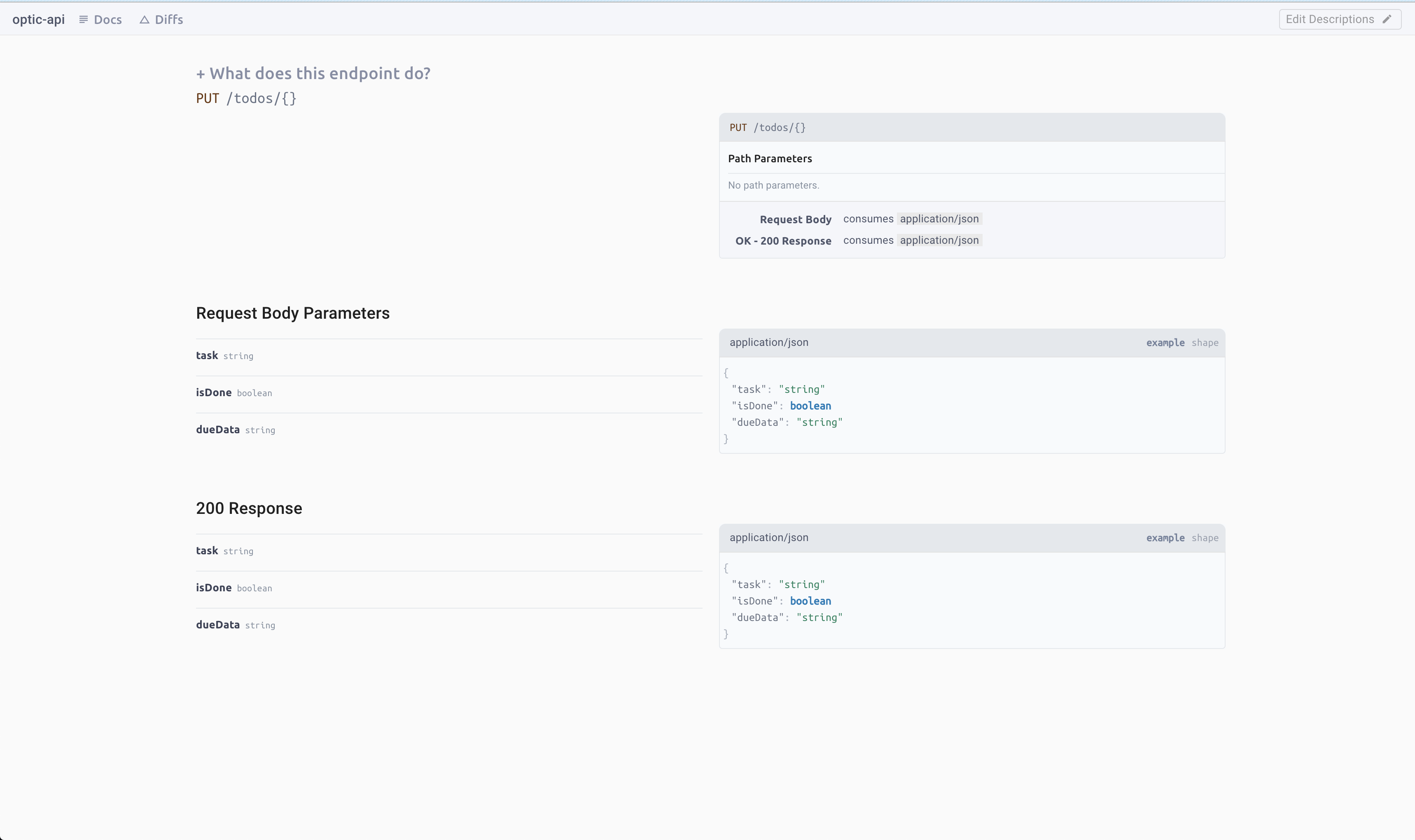The image size is (1415, 840).
Task: Click the Diffs warning triangle icon
Action: pyautogui.click(x=145, y=19)
